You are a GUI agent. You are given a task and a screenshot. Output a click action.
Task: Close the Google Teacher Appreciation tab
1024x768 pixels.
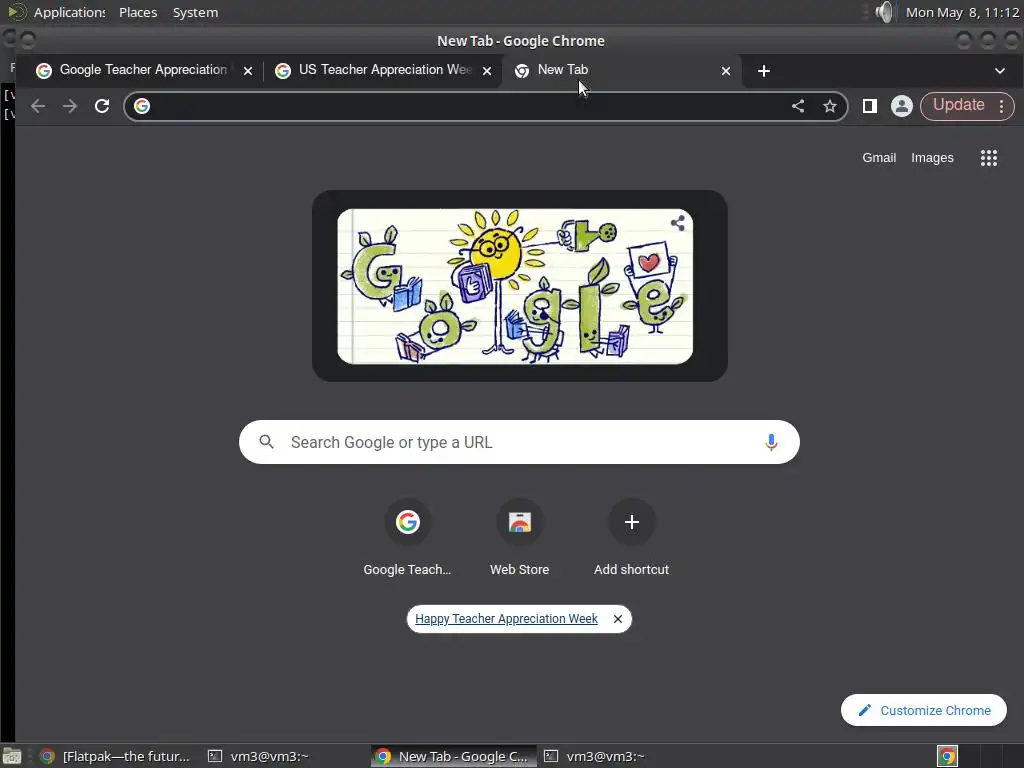pos(248,71)
